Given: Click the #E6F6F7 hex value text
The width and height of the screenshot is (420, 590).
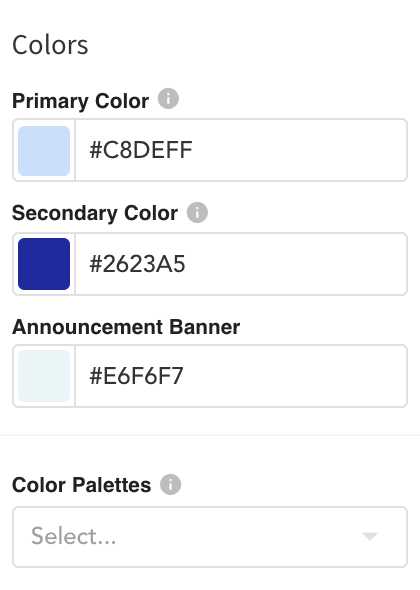Looking at the screenshot, I should click(x=136, y=376).
